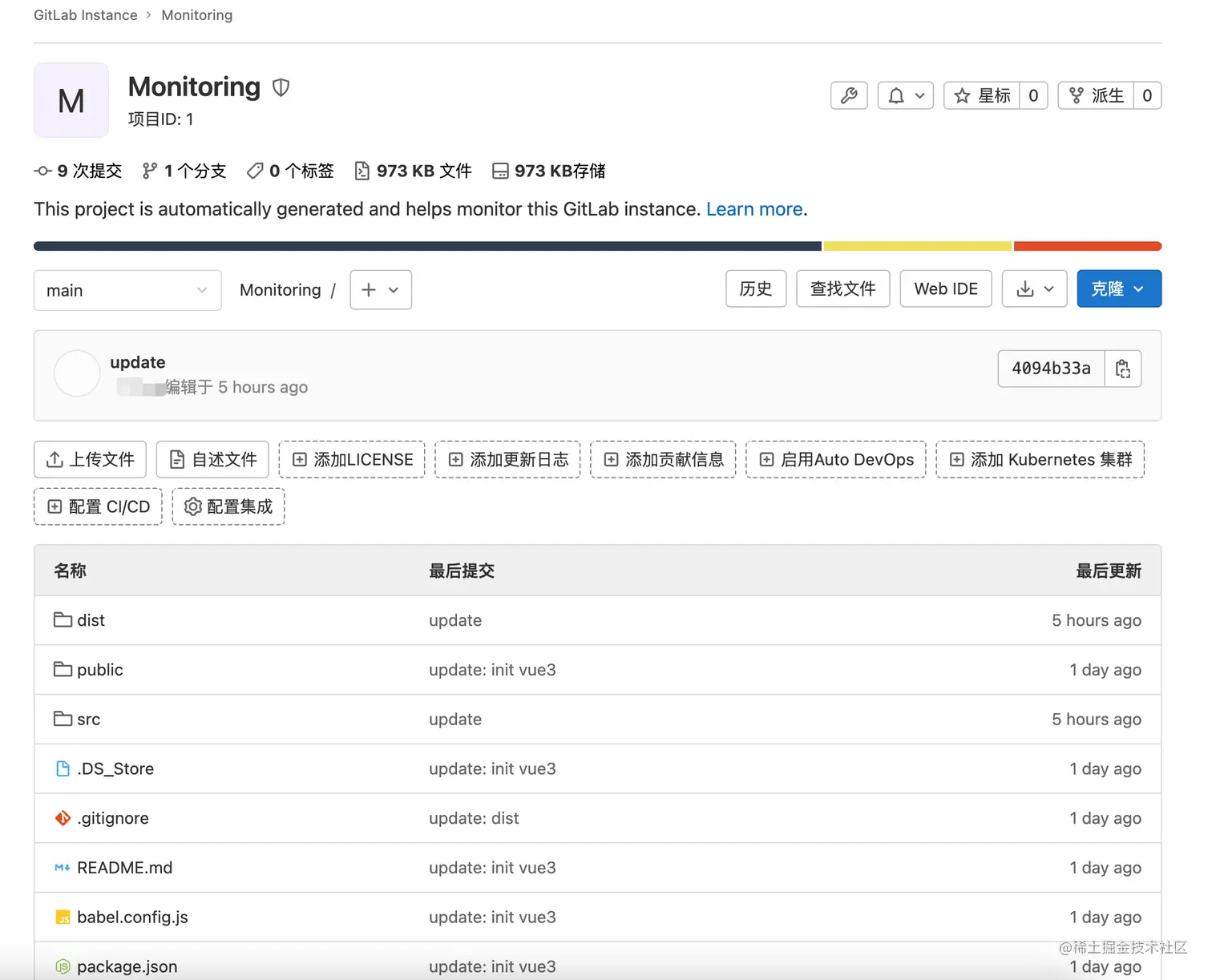Screen dimensions: 1212x980
Task: Open the .DS_Store file
Action: [x=115, y=769]
